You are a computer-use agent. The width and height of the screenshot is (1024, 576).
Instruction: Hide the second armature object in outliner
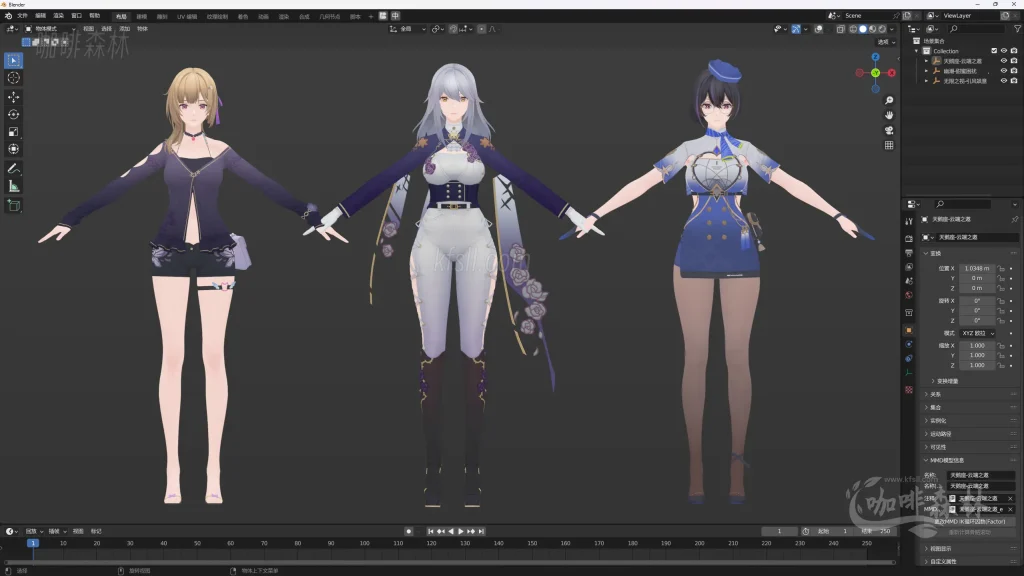[1004, 71]
